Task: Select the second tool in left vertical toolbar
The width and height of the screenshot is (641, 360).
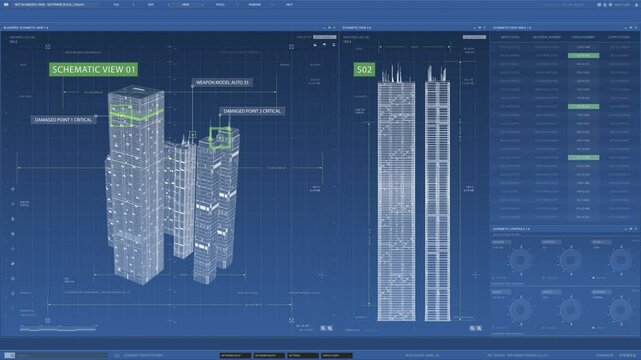Action: pos(13,204)
